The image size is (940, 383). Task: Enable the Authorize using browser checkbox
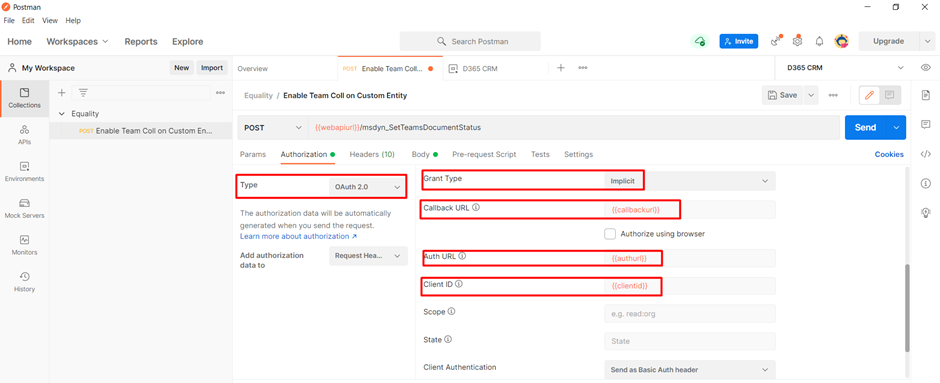point(610,234)
